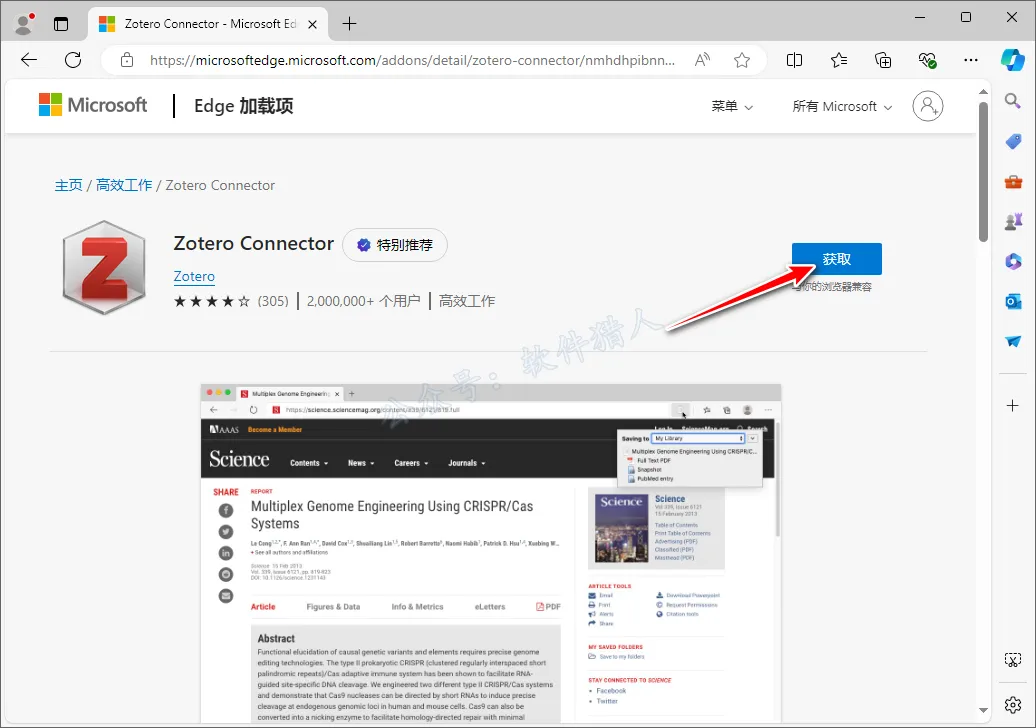Click the scrollbar up arrow

click(x=983, y=92)
